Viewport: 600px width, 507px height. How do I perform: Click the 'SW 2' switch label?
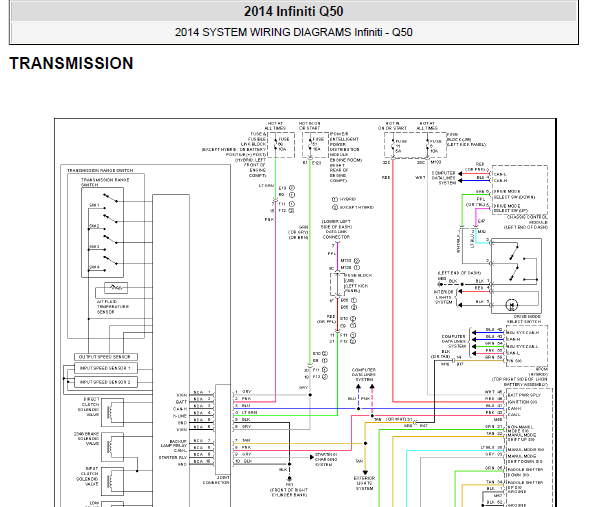click(94, 226)
